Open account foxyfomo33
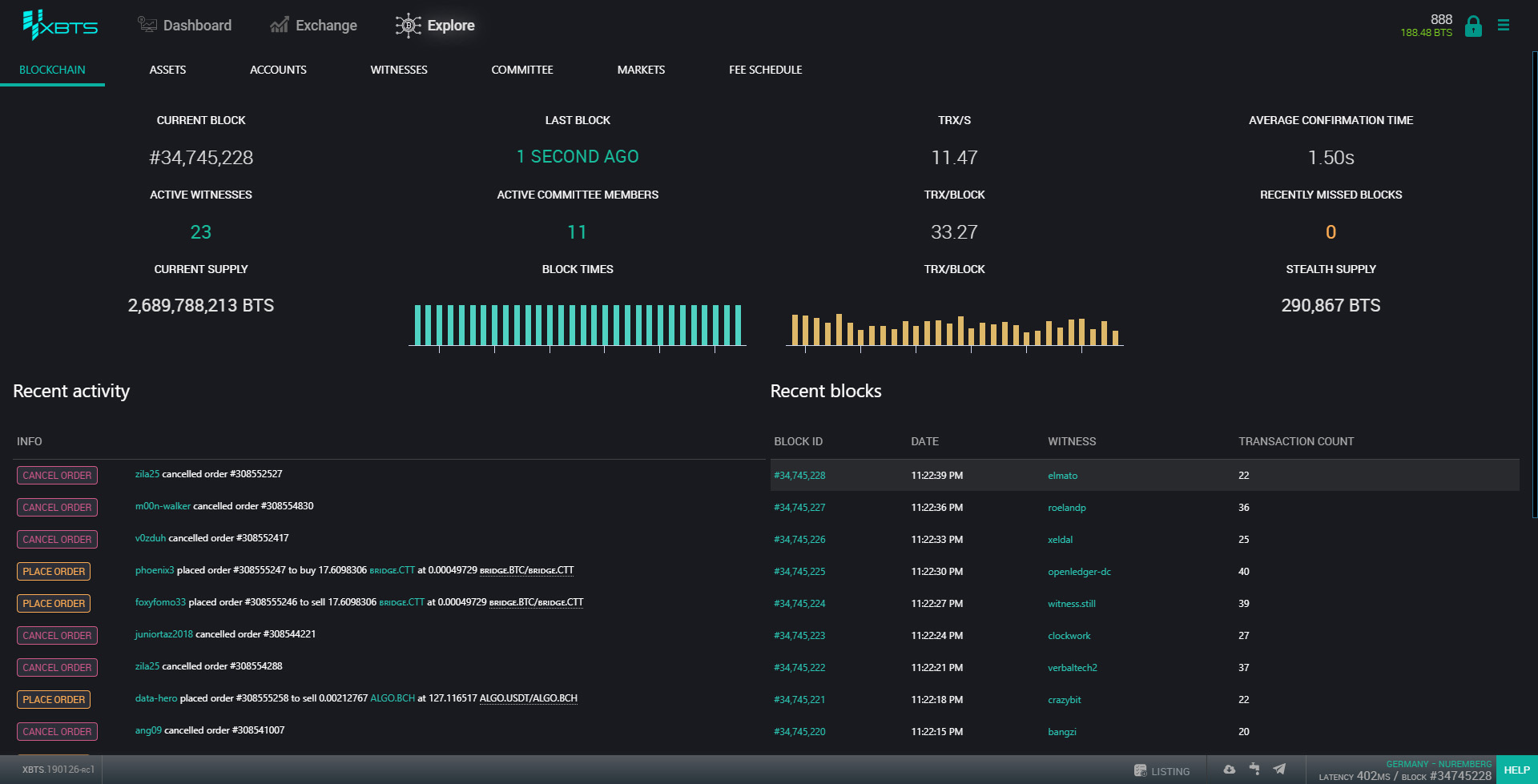This screenshot has height=784, width=1538. pyautogui.click(x=160, y=602)
